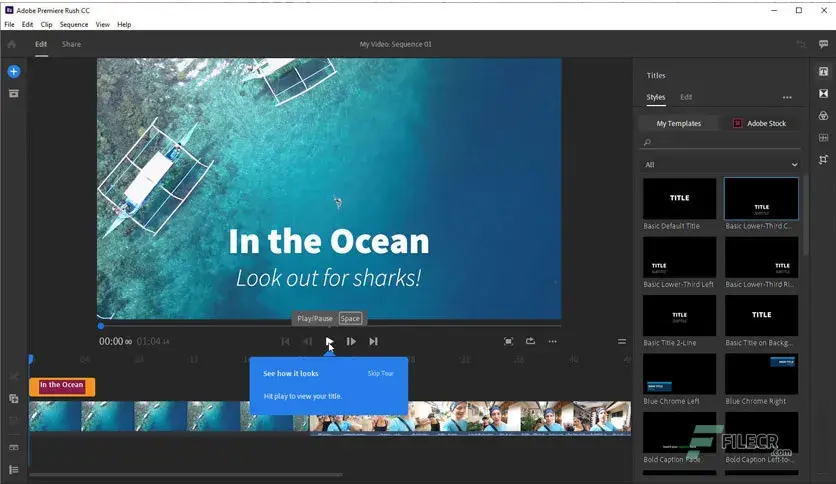Open the Edit menu in menu bar
Image resolution: width=836 pixels, height=484 pixels.
click(x=27, y=25)
